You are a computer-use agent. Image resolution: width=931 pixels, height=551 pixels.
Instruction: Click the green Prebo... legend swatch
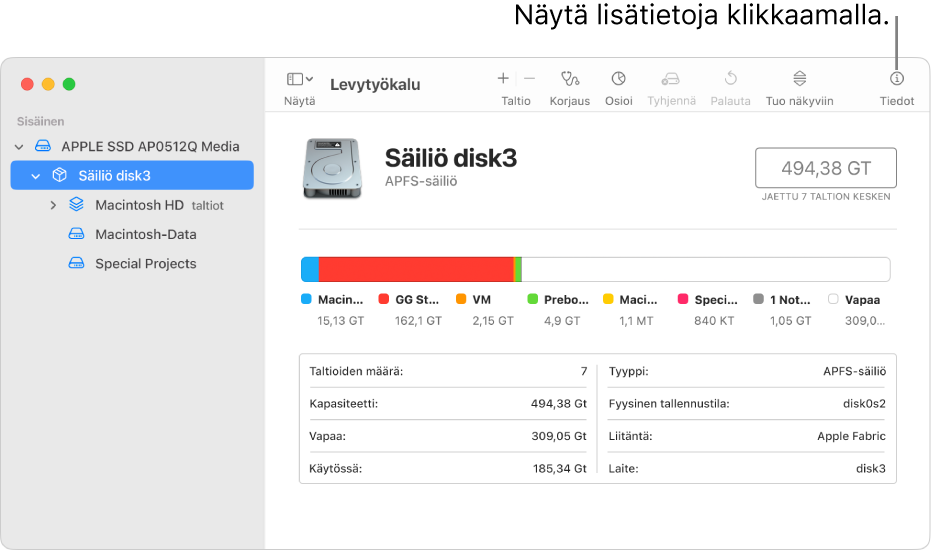532,299
